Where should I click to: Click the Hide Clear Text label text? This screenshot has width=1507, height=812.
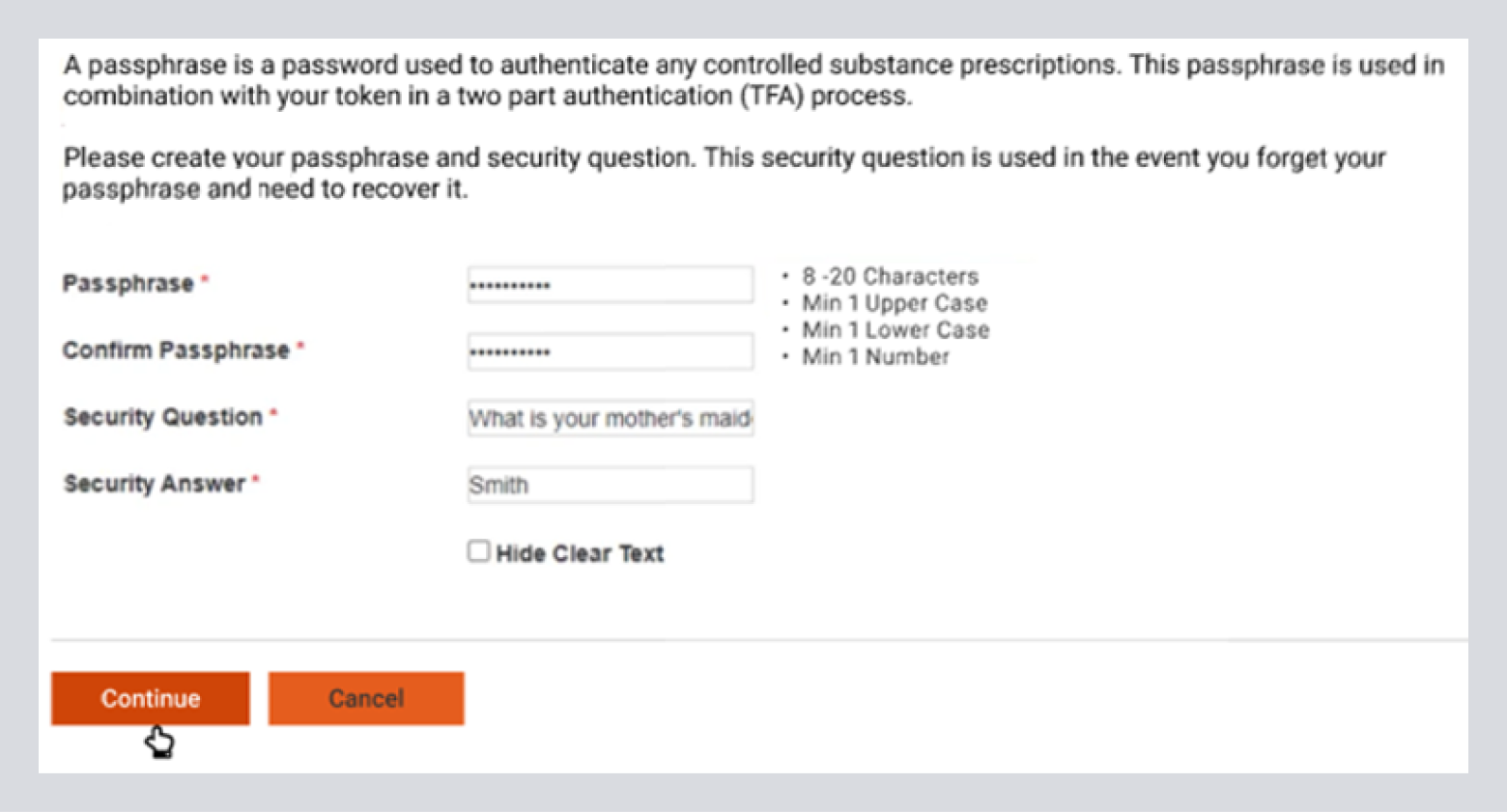click(580, 553)
